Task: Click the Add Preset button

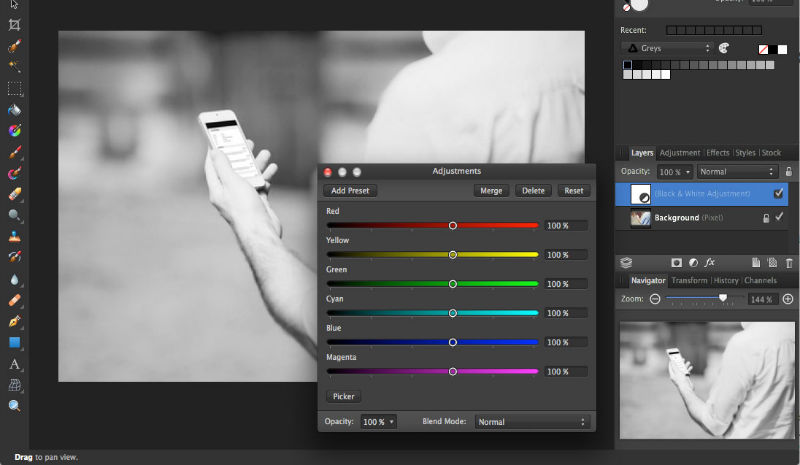Action: (350, 190)
